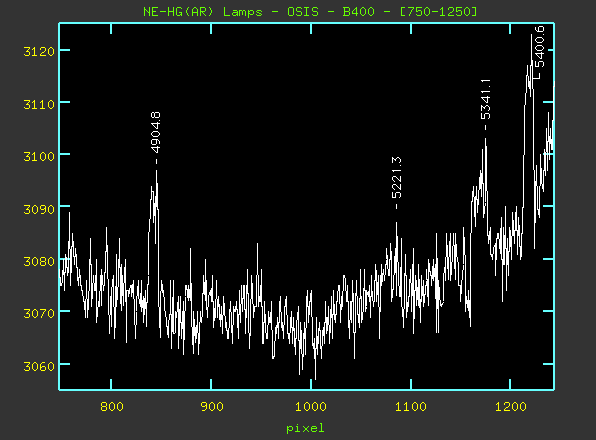This screenshot has width=596, height=440.
Task: Click the peak below the 5341.1 label
Action: 485,139
